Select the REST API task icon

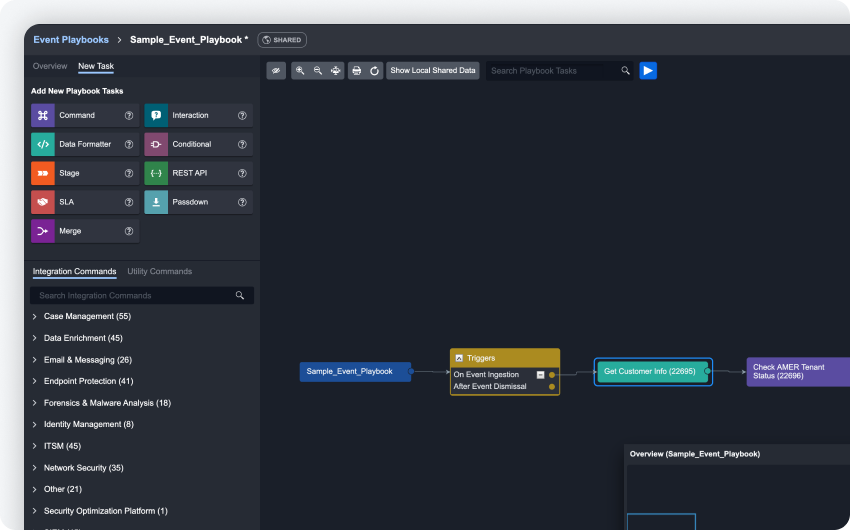(156, 173)
